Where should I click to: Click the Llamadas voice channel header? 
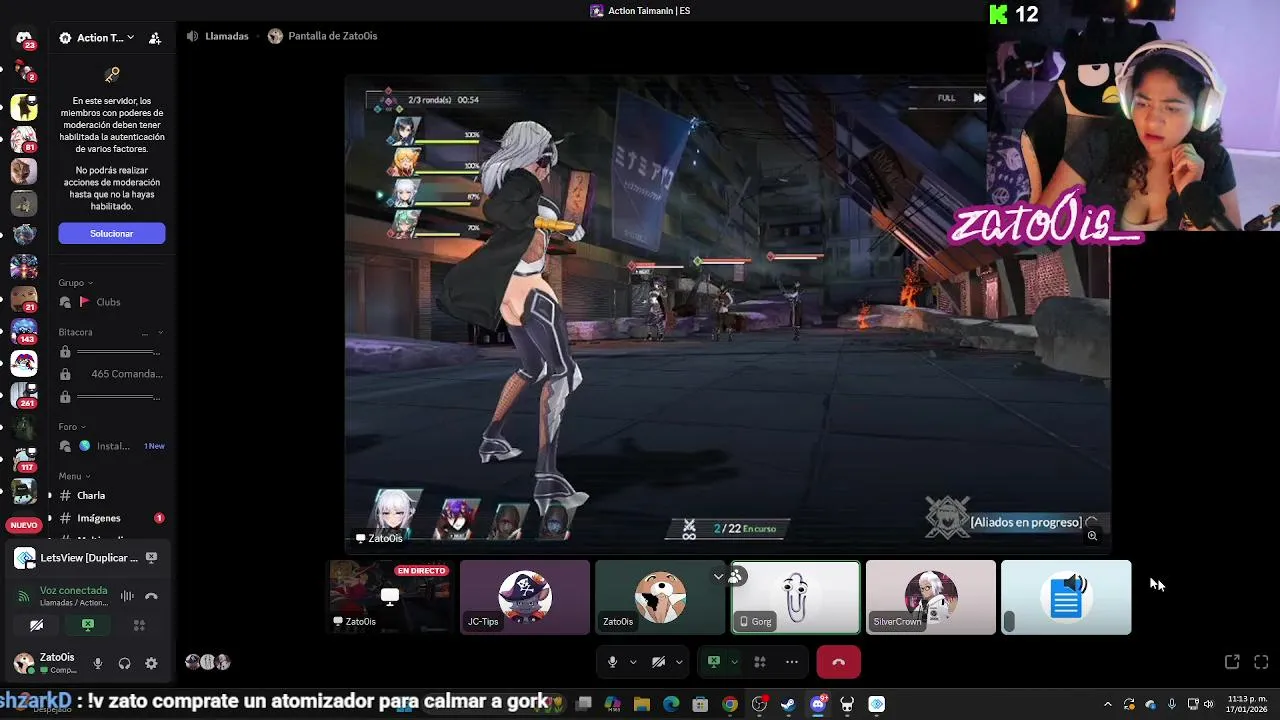pos(218,36)
